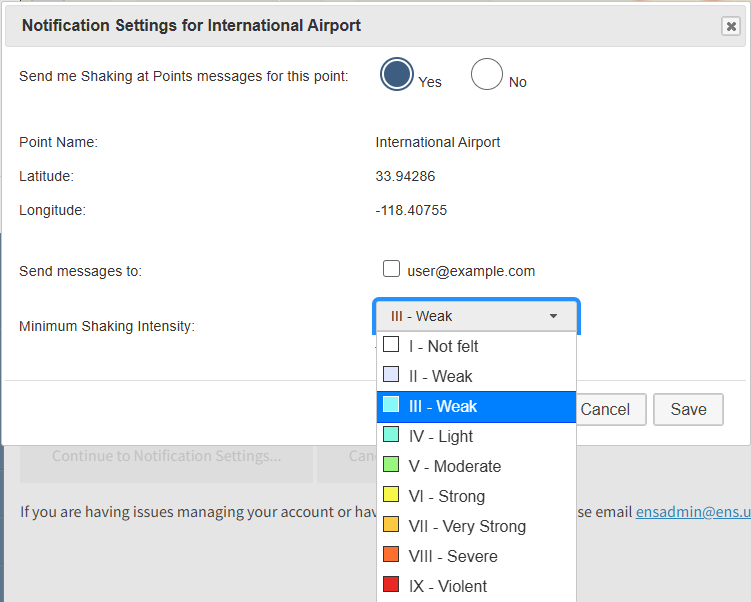Select No for Shaking at Points messages
This screenshot has height=602, width=751.
(x=487, y=74)
